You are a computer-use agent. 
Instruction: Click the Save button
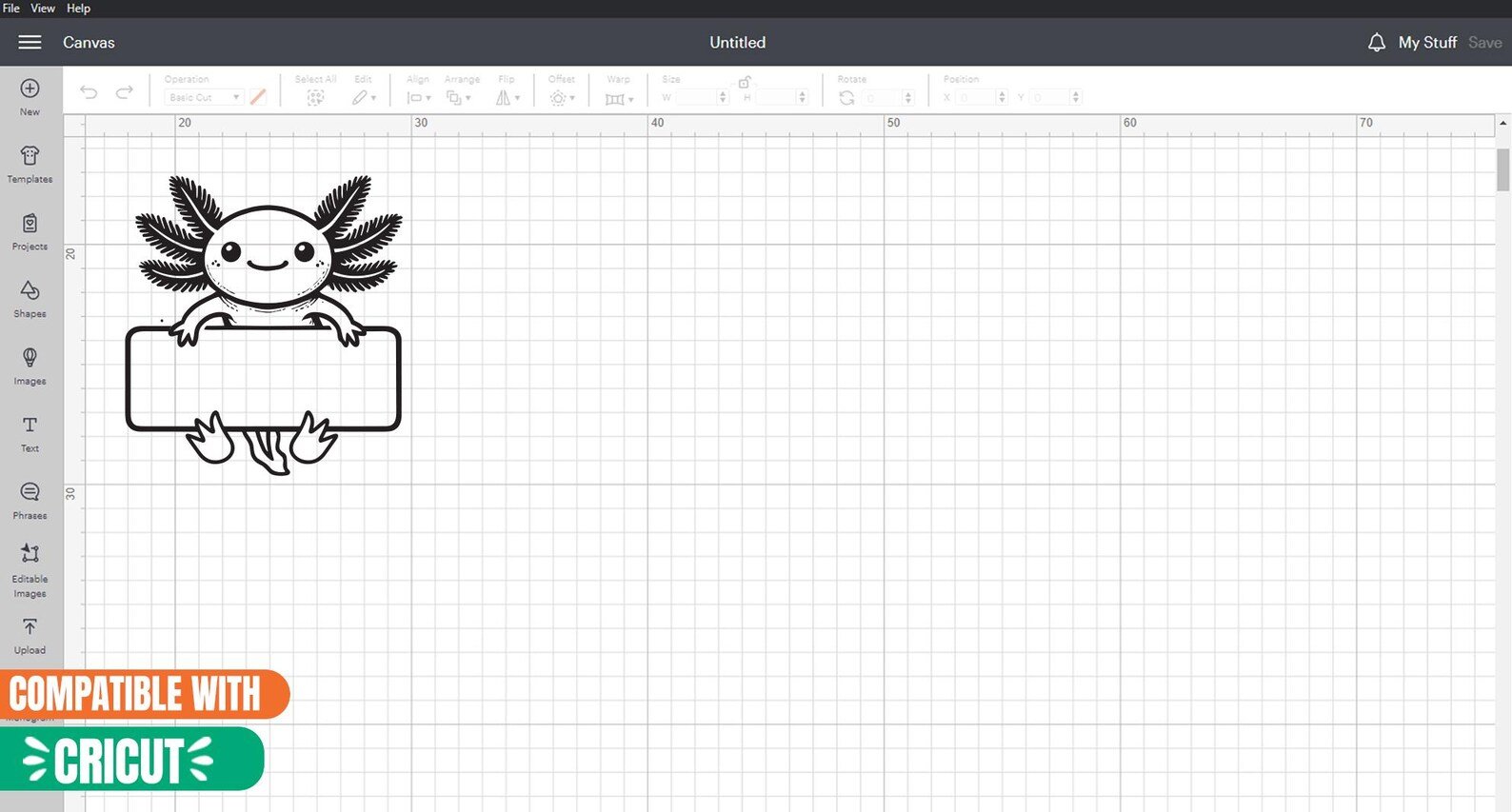[x=1484, y=42]
